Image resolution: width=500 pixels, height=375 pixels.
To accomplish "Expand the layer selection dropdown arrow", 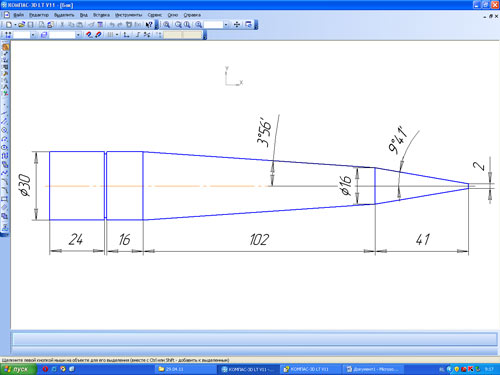I will pos(78,35).
